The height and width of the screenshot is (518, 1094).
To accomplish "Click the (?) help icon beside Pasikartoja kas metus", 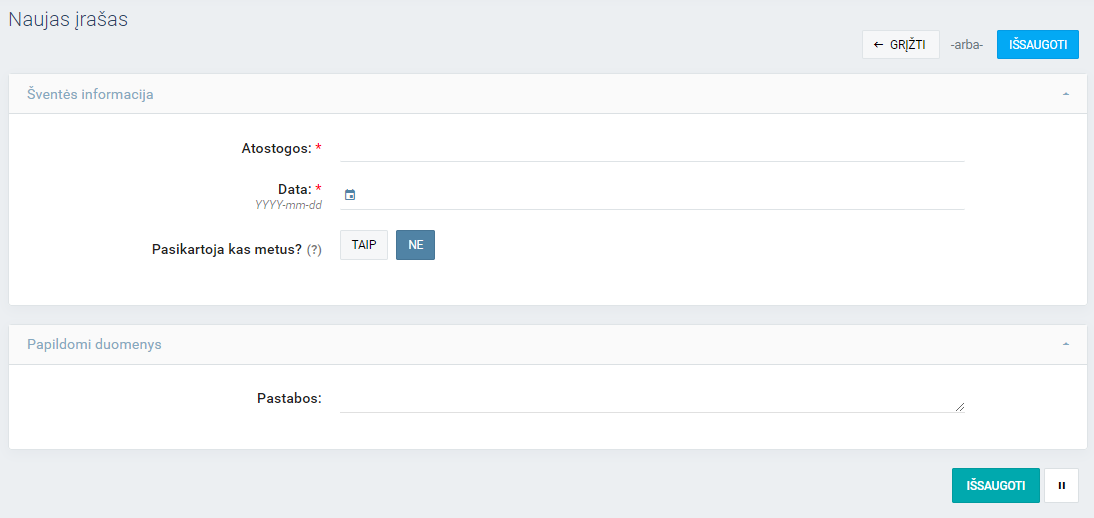I will [x=314, y=249].
